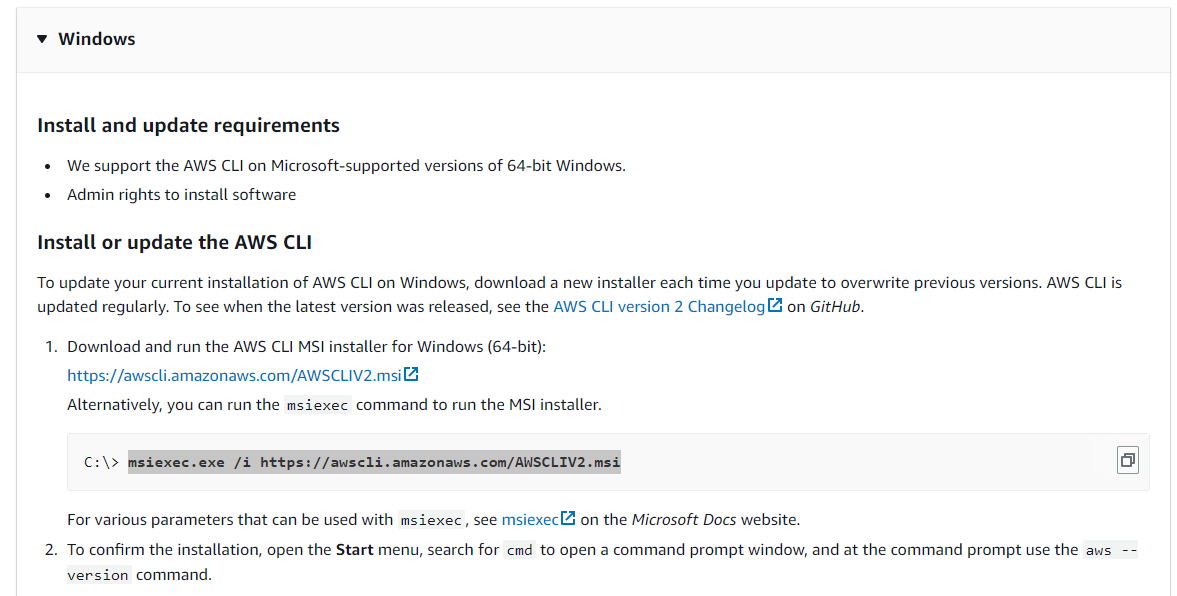Click the 'Install or update the AWS CLI' heading

[x=174, y=242]
